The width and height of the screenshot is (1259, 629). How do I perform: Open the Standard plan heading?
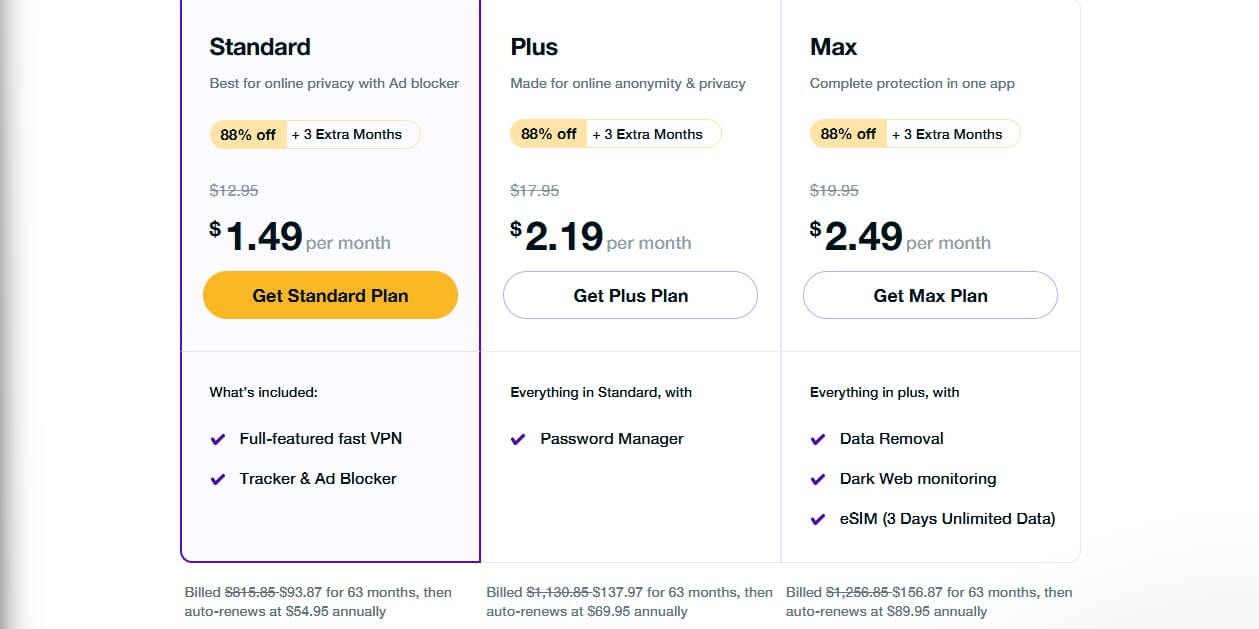tap(259, 46)
